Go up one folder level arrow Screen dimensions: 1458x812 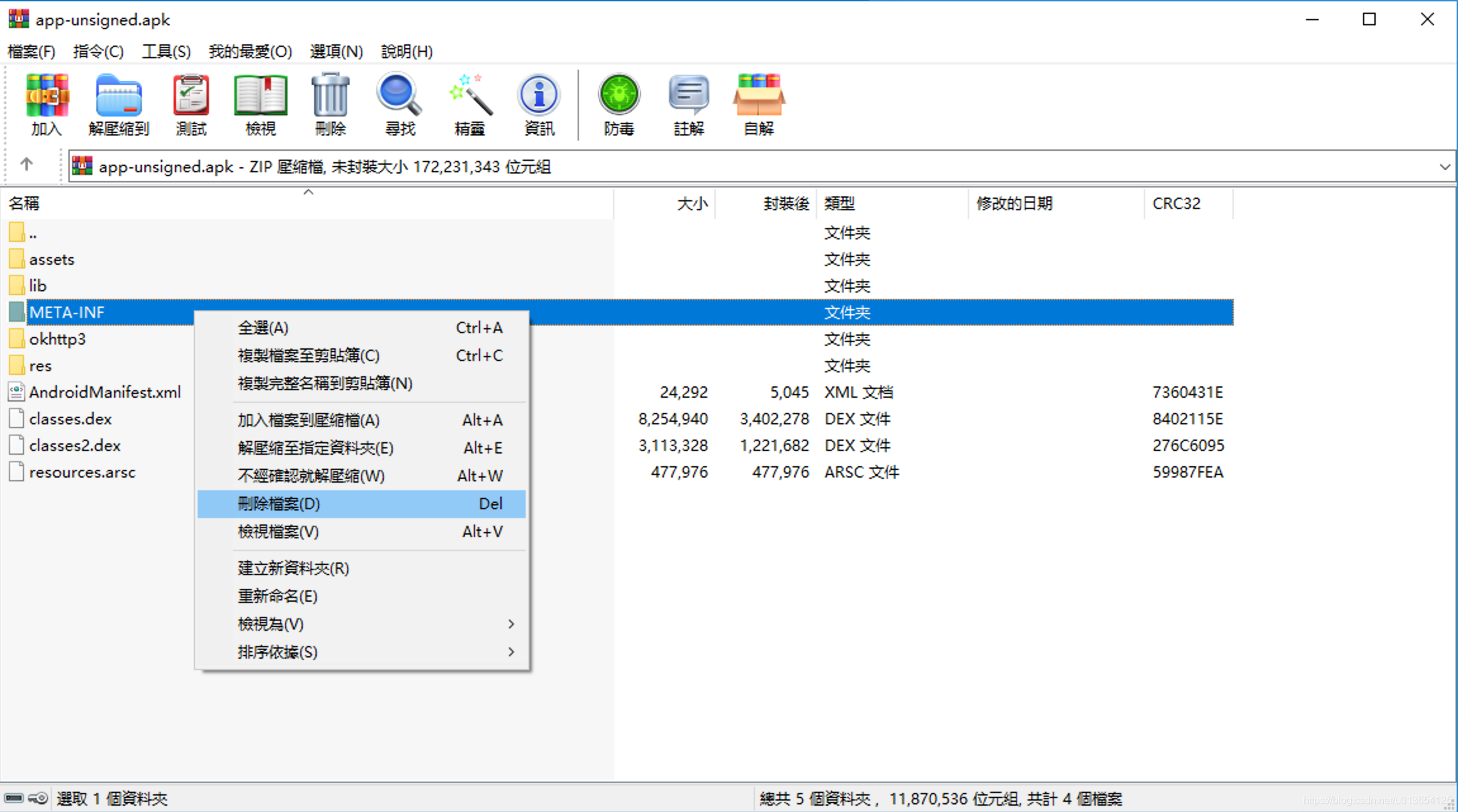point(26,165)
